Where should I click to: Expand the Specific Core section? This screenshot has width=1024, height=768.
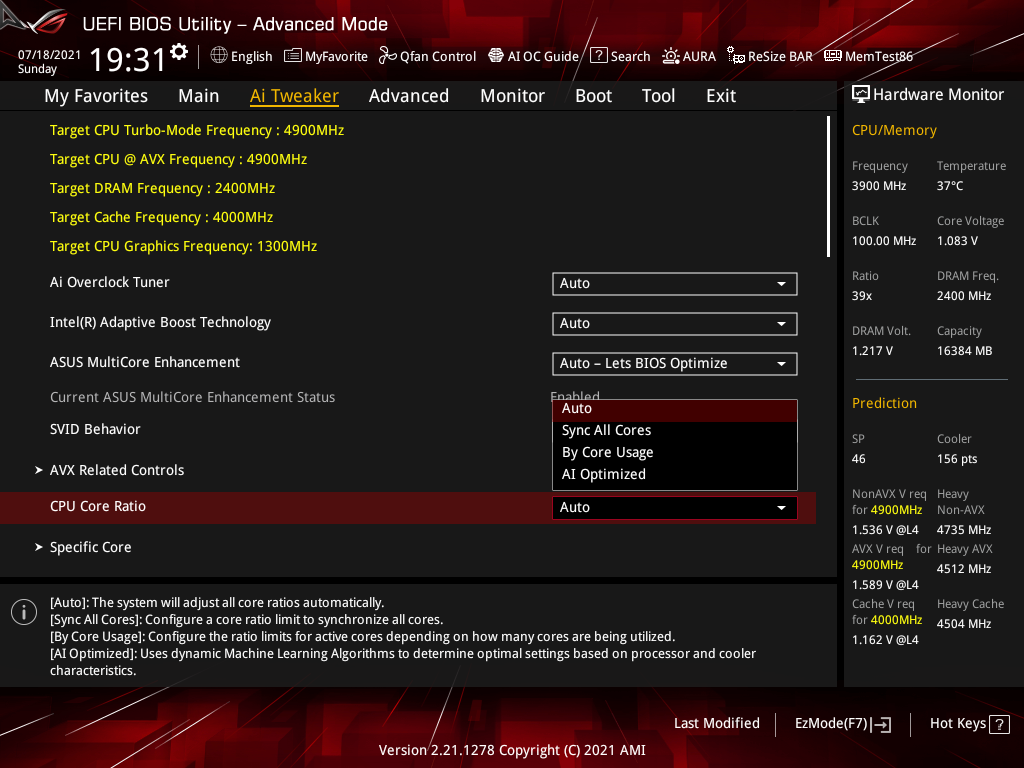[x=90, y=547]
